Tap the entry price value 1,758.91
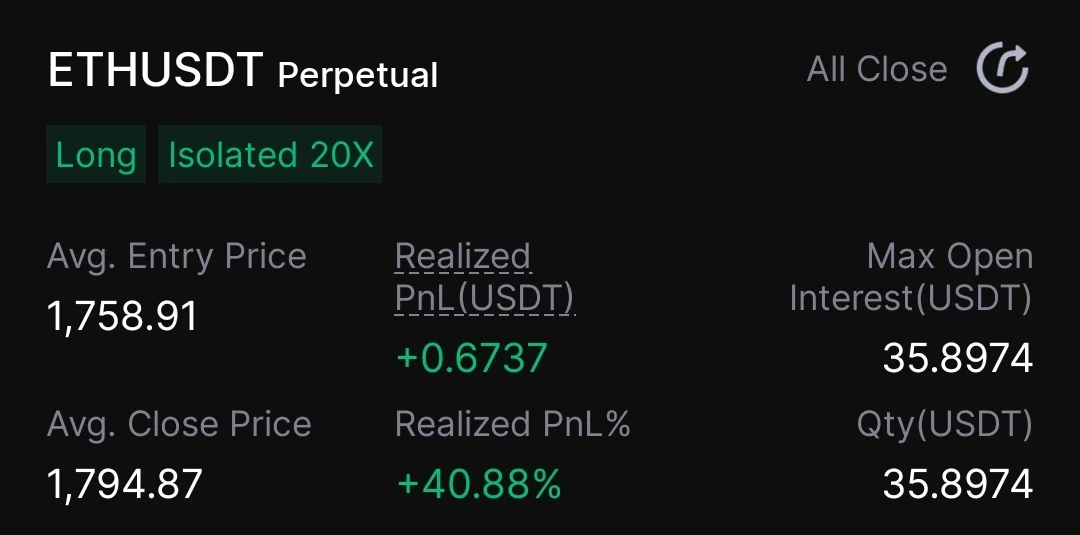Image resolution: width=1080 pixels, height=535 pixels. coord(123,317)
